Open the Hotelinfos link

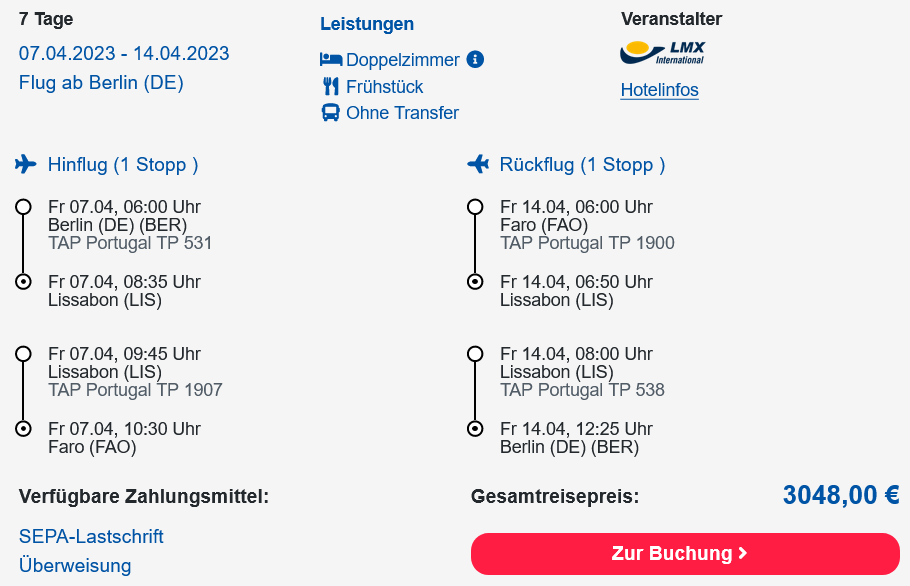point(659,90)
